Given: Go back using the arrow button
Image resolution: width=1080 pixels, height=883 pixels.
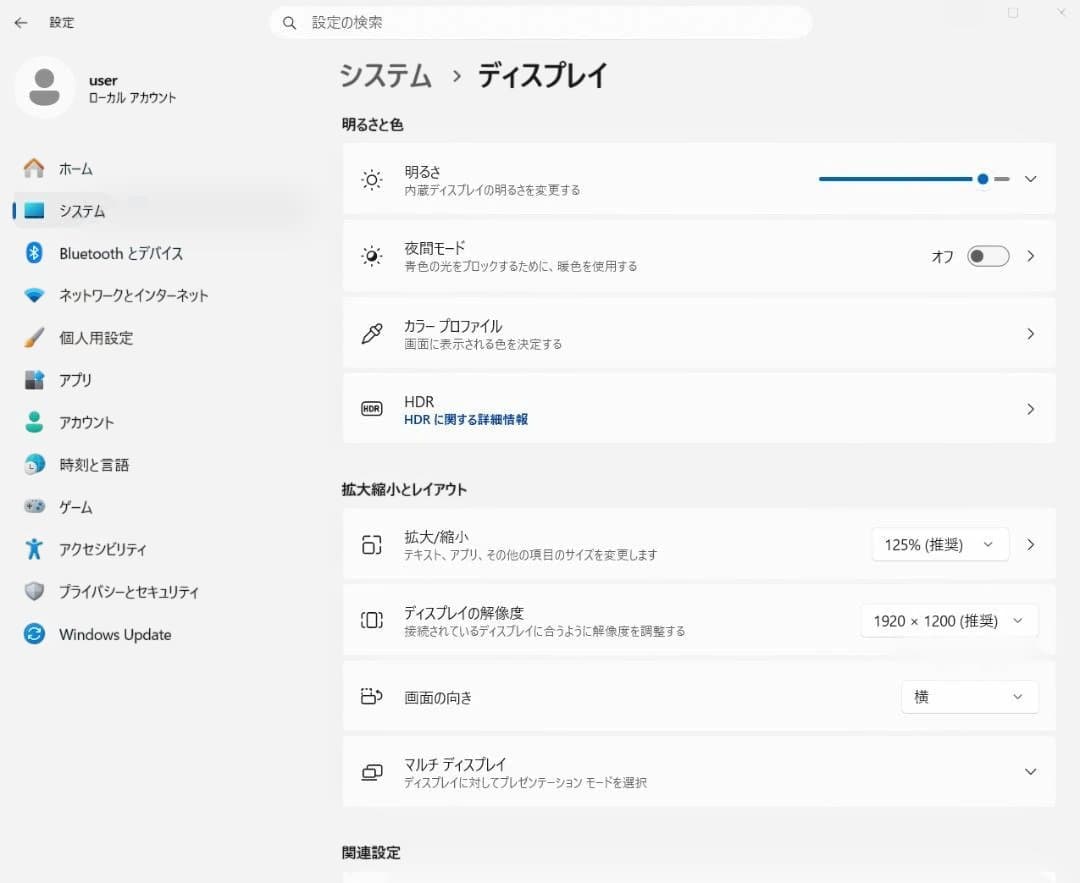Looking at the screenshot, I should [20, 22].
